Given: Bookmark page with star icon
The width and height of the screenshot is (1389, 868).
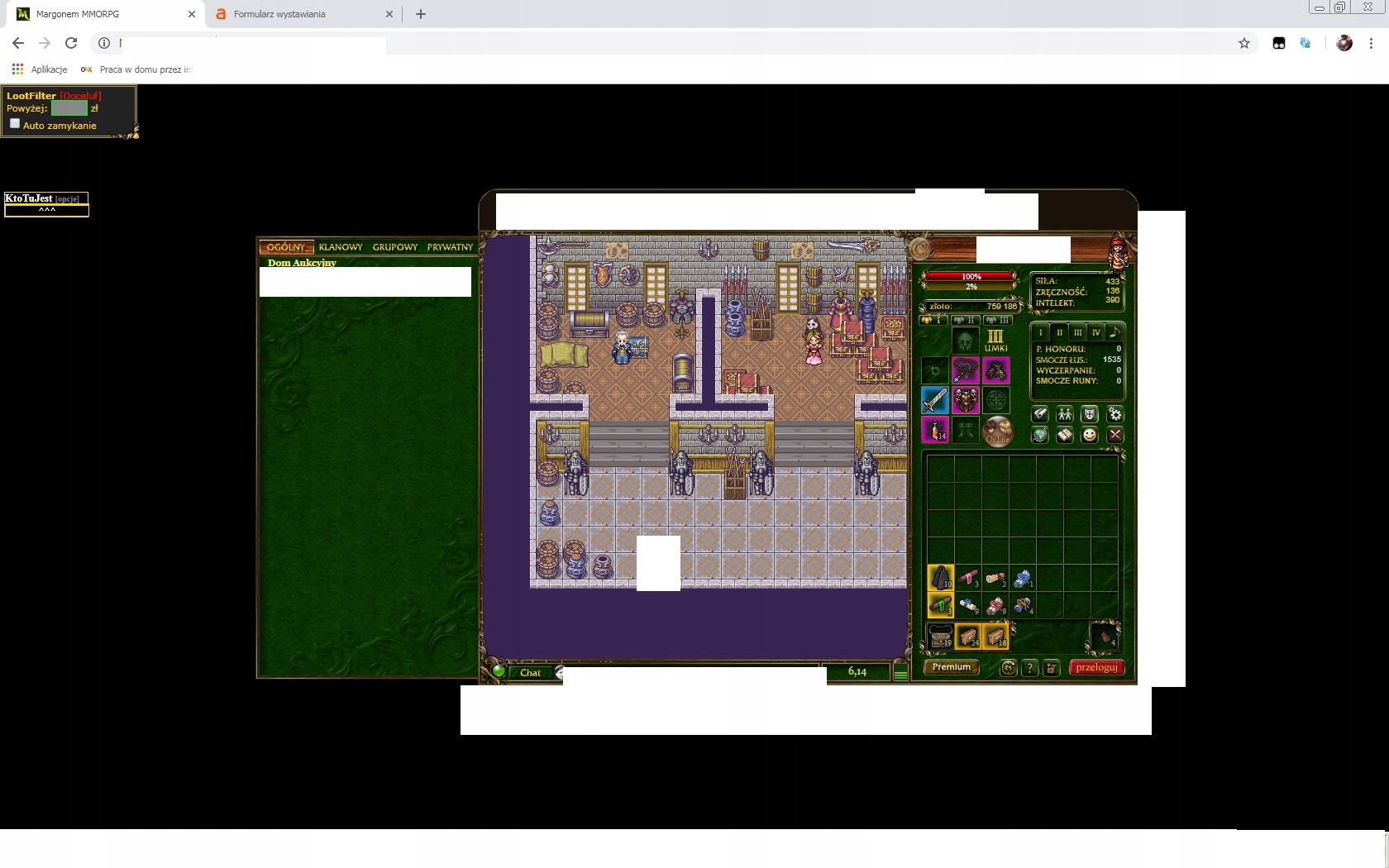Looking at the screenshot, I should [x=1243, y=43].
